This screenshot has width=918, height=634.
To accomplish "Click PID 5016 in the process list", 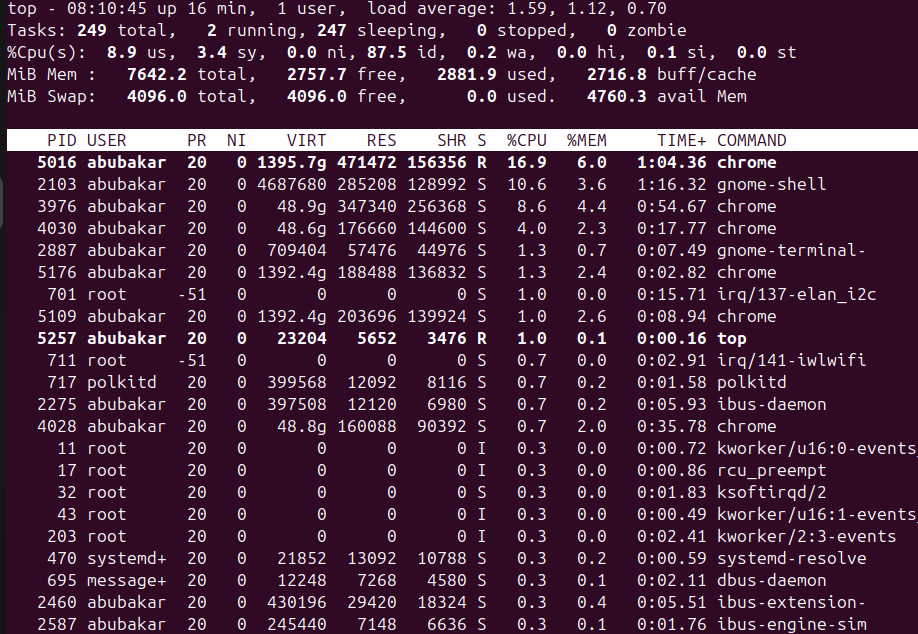I will [57, 162].
